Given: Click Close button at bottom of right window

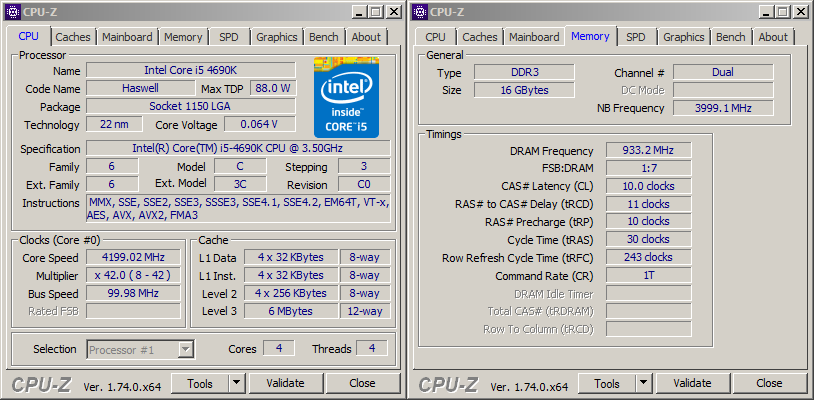Looking at the screenshot, I should point(769,383).
